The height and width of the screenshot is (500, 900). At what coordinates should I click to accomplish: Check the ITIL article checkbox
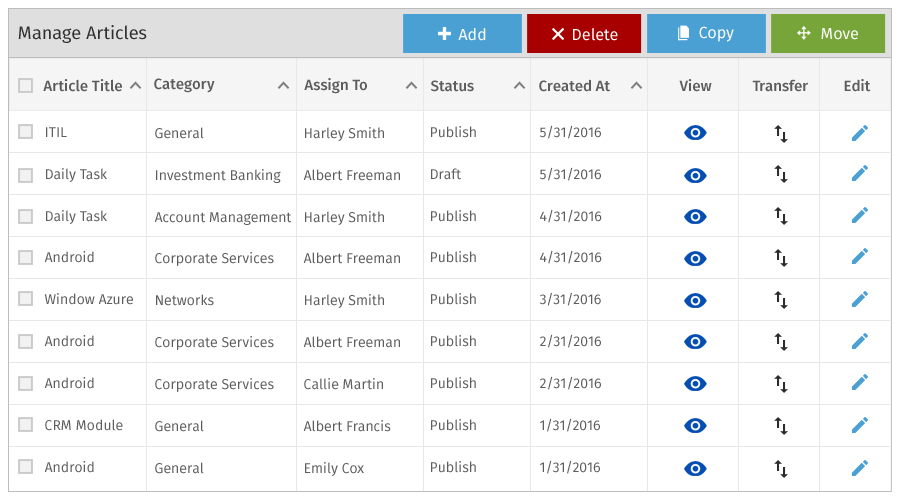click(x=25, y=131)
